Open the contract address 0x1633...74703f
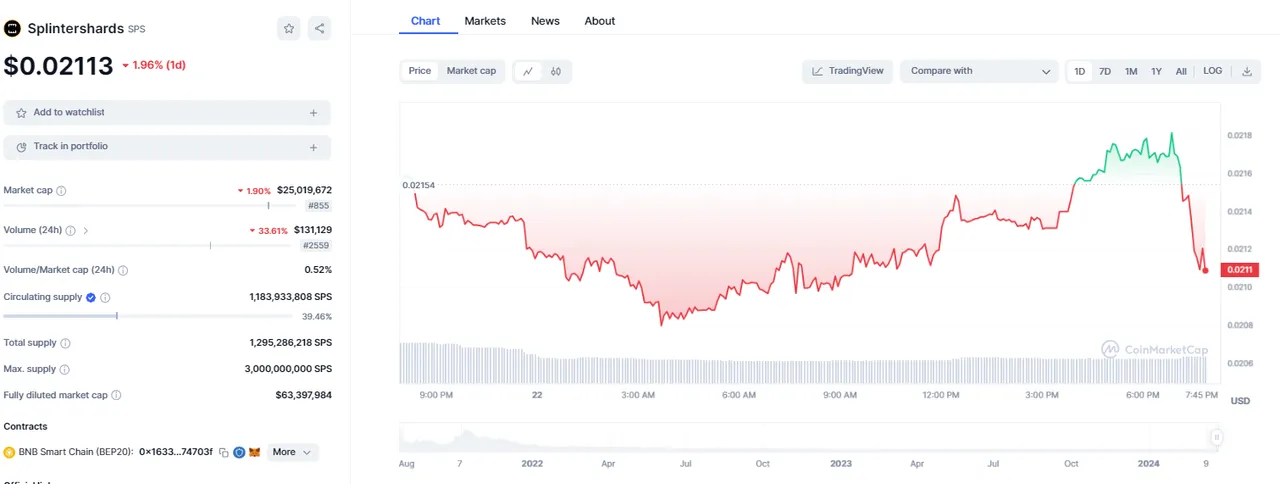 point(176,452)
